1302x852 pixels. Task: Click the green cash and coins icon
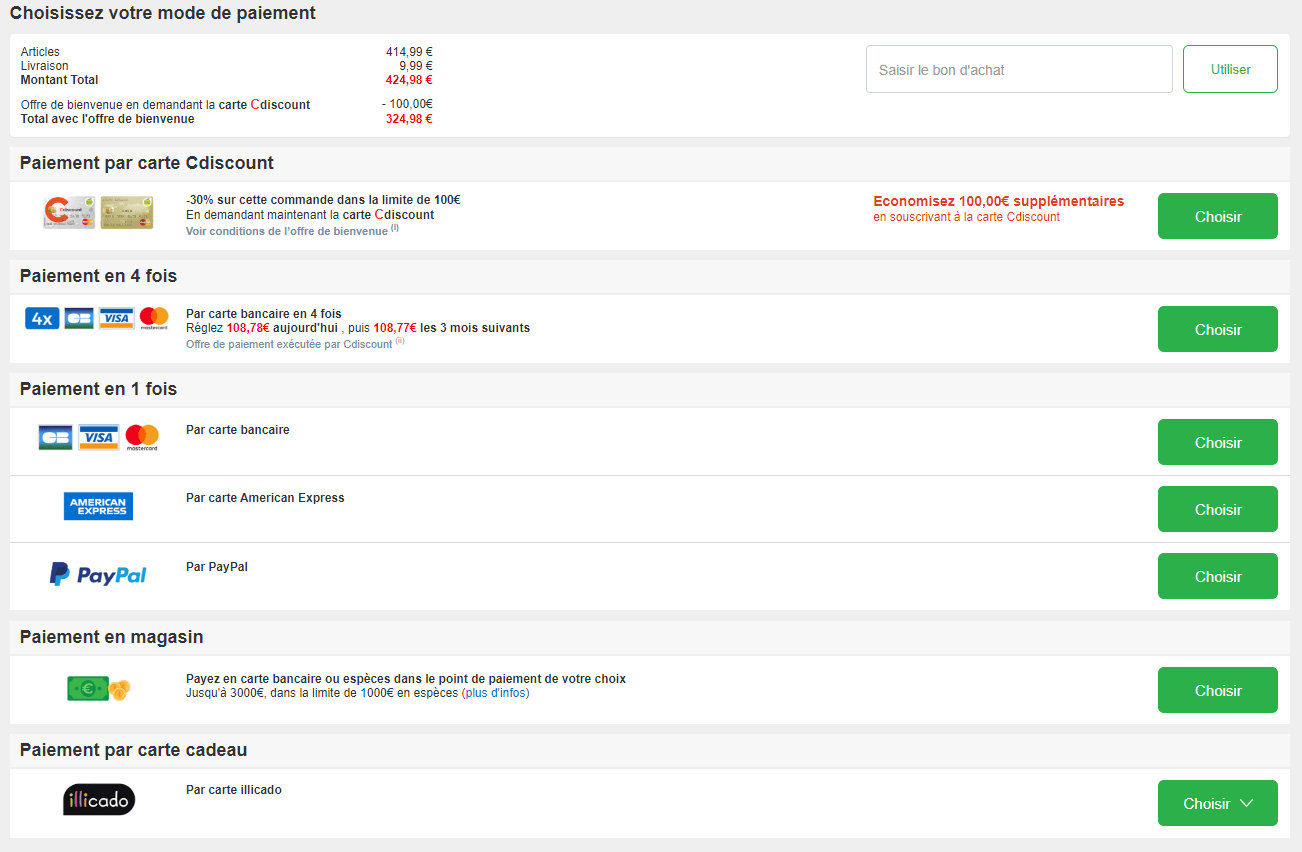click(x=99, y=689)
